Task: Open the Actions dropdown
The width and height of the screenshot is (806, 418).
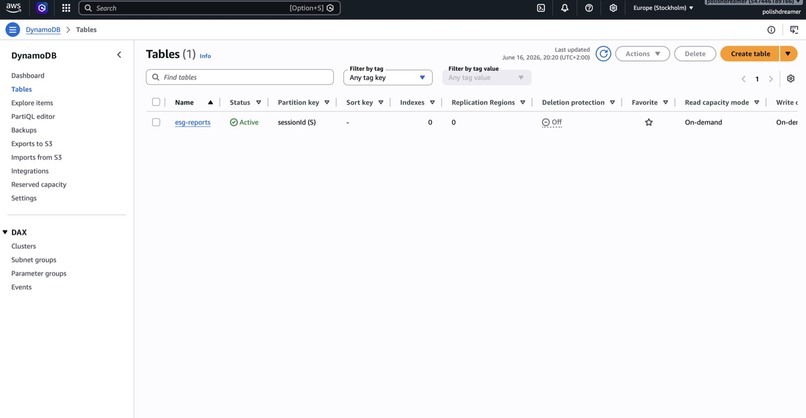Action: pos(643,53)
